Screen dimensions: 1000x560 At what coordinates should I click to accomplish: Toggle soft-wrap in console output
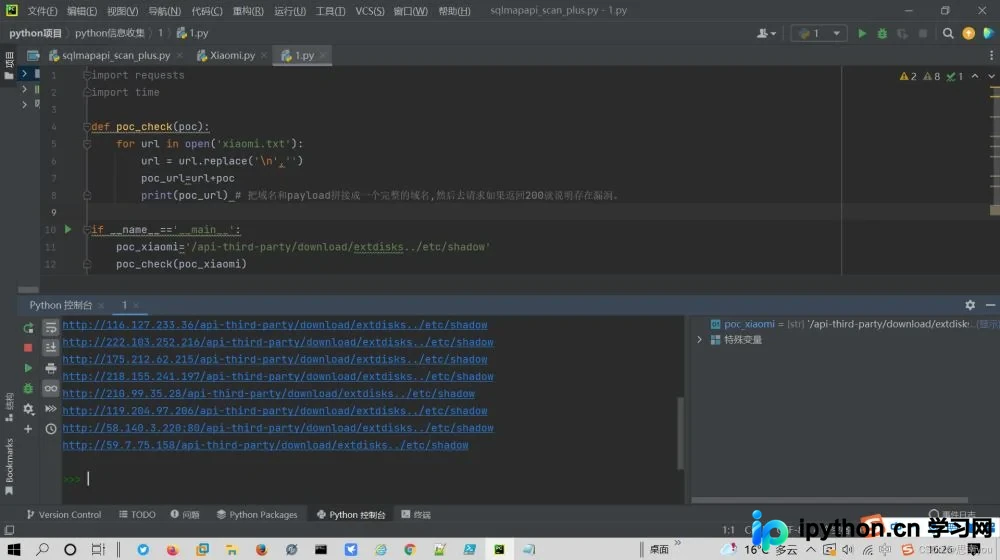click(50, 328)
